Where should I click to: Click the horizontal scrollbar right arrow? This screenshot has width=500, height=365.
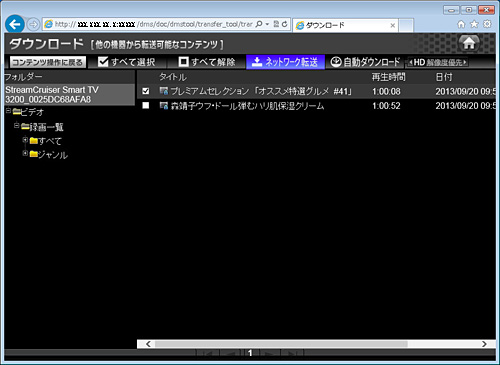click(x=484, y=344)
